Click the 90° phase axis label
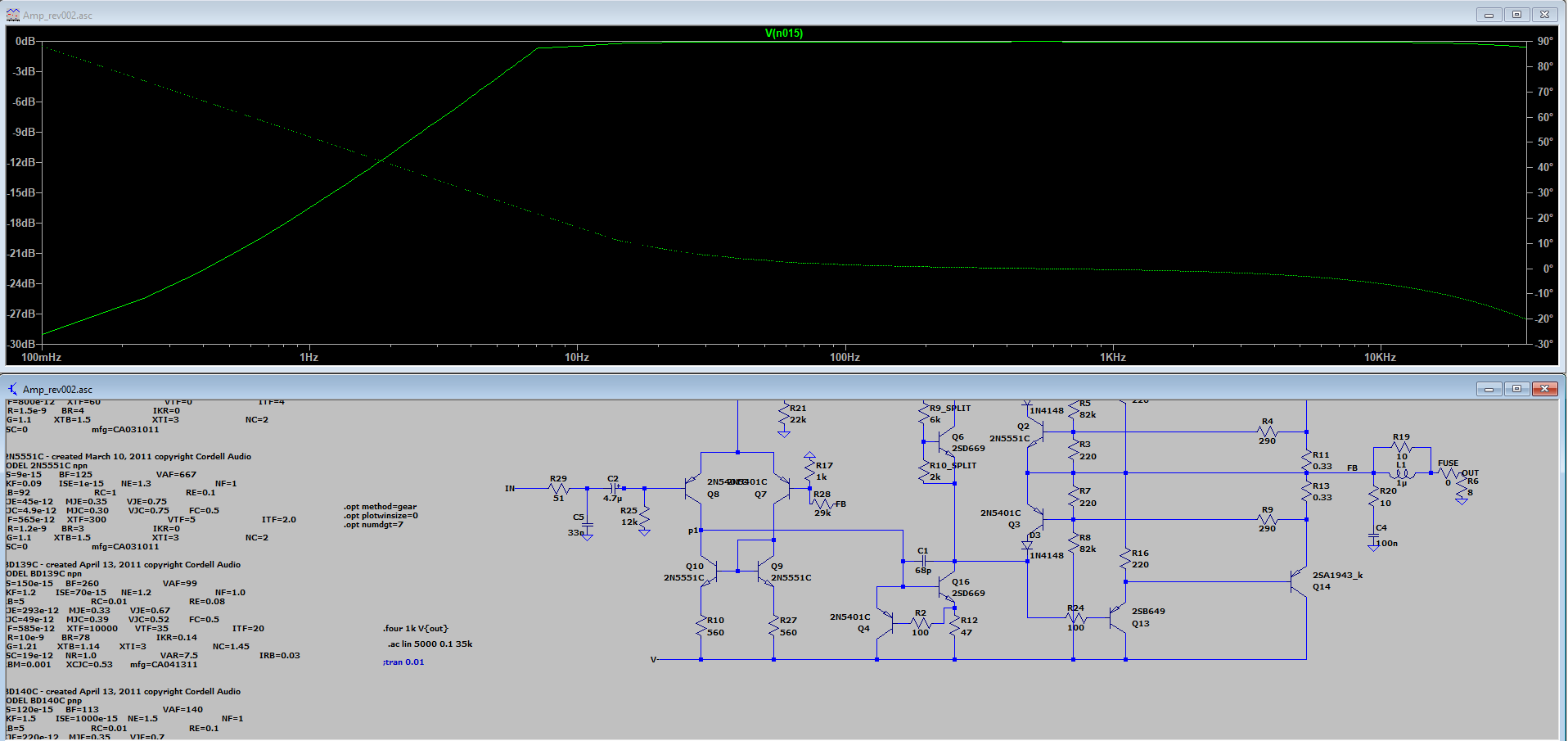This screenshot has height=741, width=1568. pos(1545,41)
